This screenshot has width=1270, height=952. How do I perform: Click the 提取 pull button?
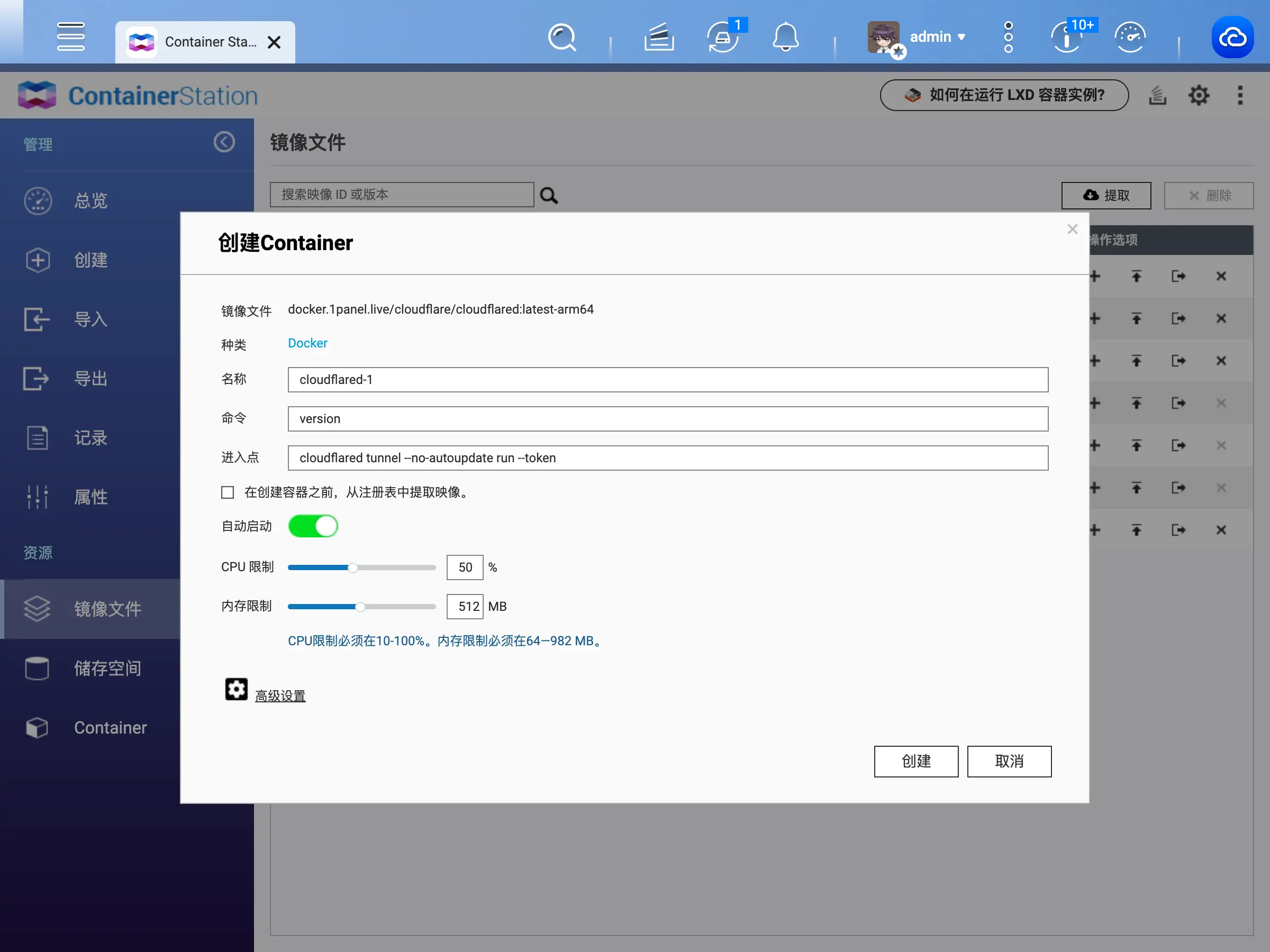1106,196
